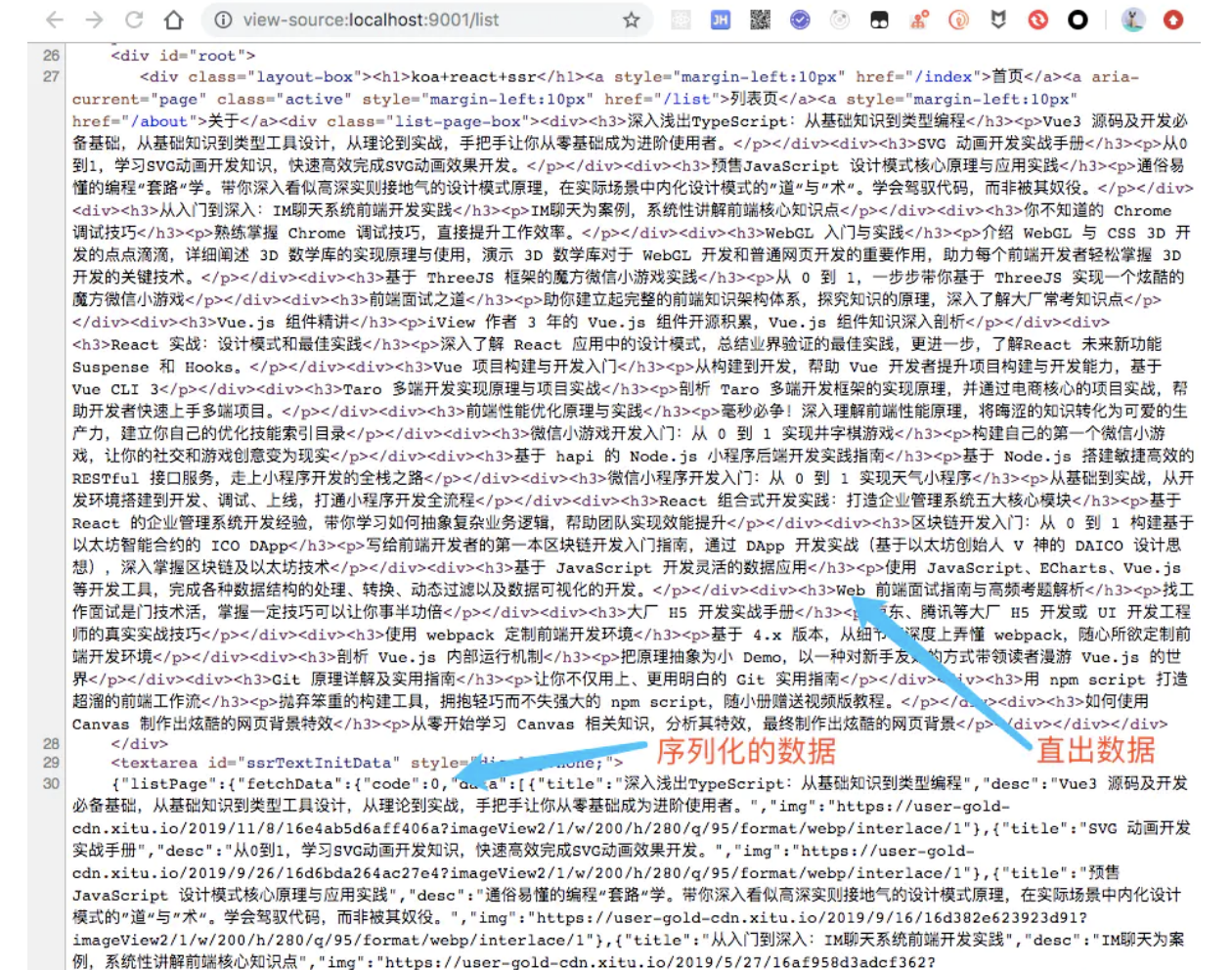Click the browser forward arrow
This screenshot has width=1232, height=970.
click(x=94, y=20)
